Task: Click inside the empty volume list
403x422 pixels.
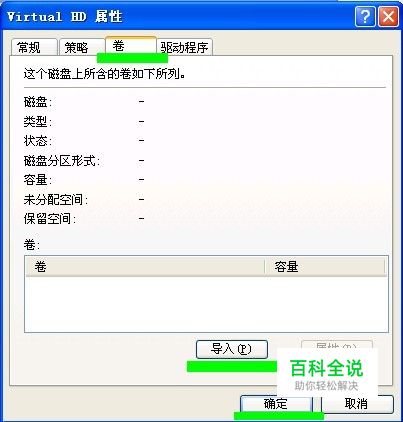Action: [206, 304]
